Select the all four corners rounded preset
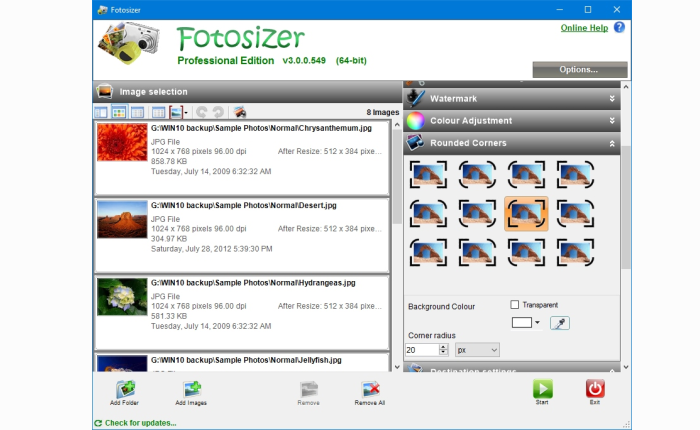The width and height of the screenshot is (700, 430). tap(477, 175)
